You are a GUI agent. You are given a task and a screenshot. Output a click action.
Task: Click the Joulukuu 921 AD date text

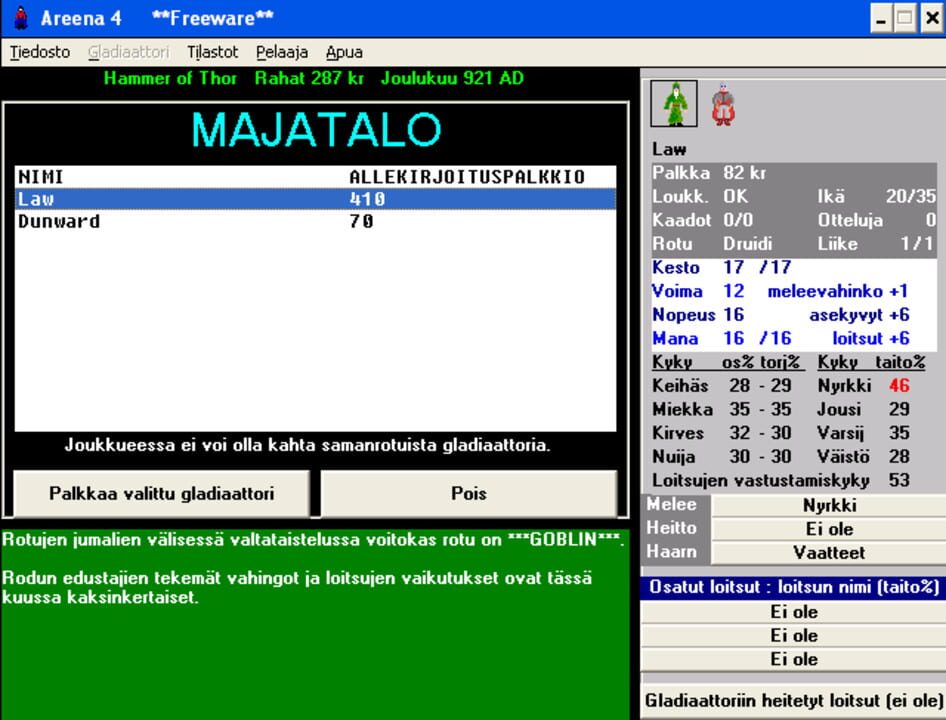point(452,78)
